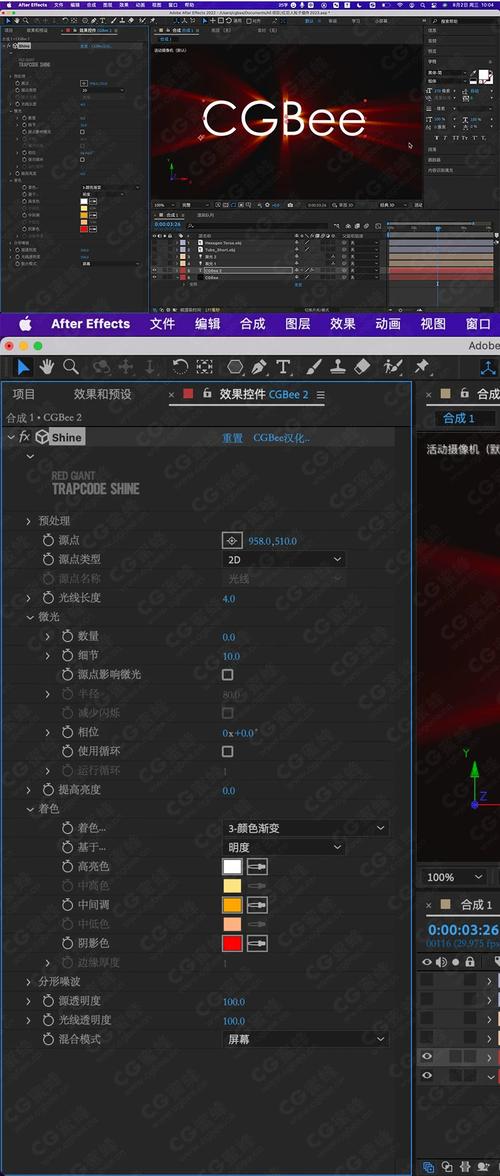The width and height of the screenshot is (500, 1176).
Task: Toggle the Shine fx effect switch
Action: click(25, 437)
